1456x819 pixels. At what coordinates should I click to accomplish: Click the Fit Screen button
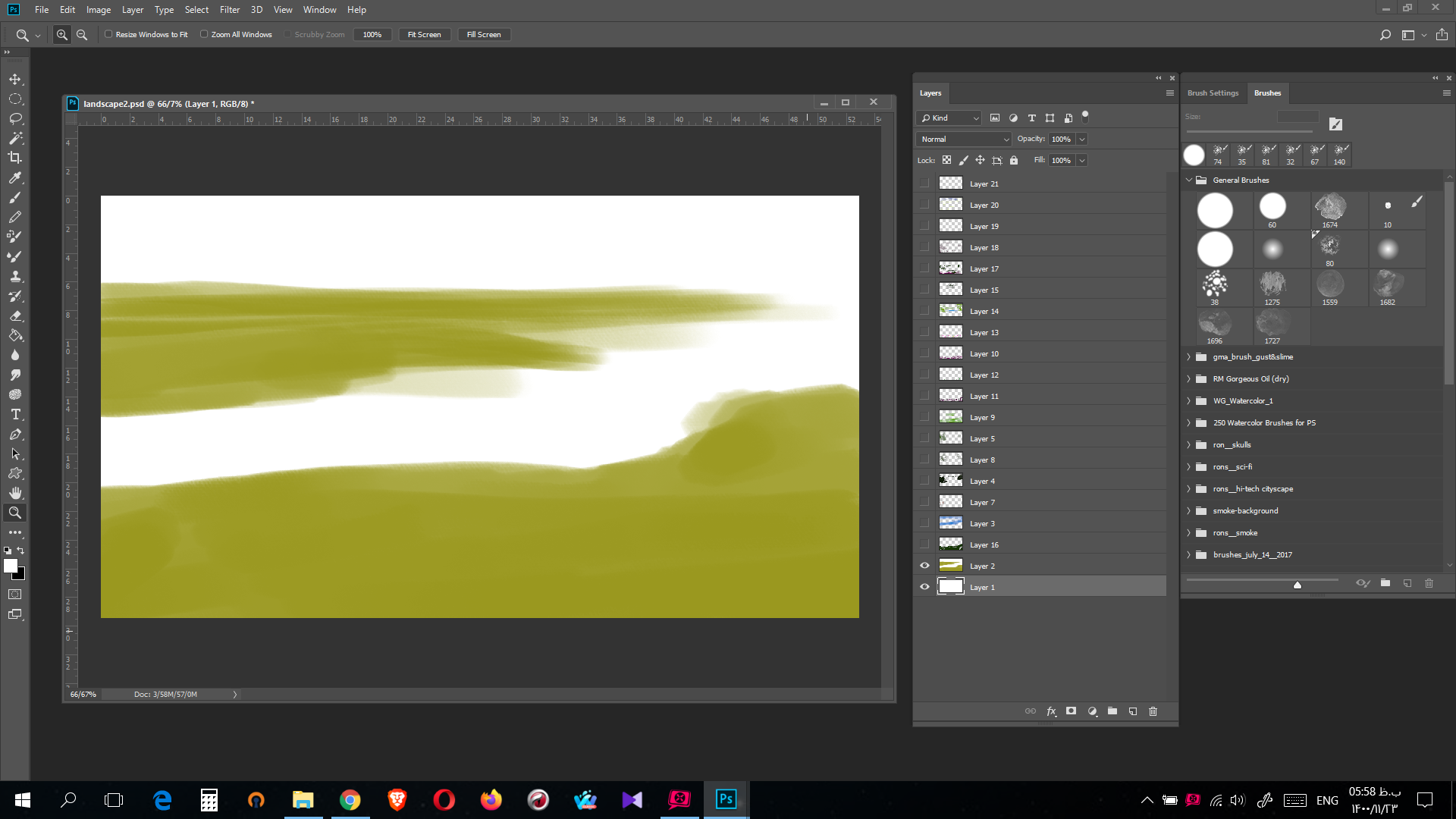(x=424, y=35)
